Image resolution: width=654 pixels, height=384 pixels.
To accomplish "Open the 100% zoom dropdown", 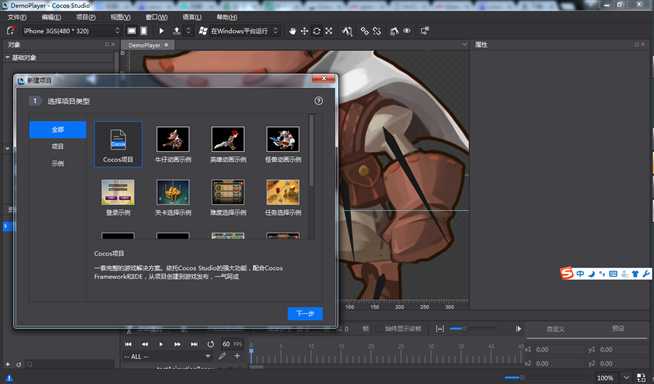I will pos(626,378).
